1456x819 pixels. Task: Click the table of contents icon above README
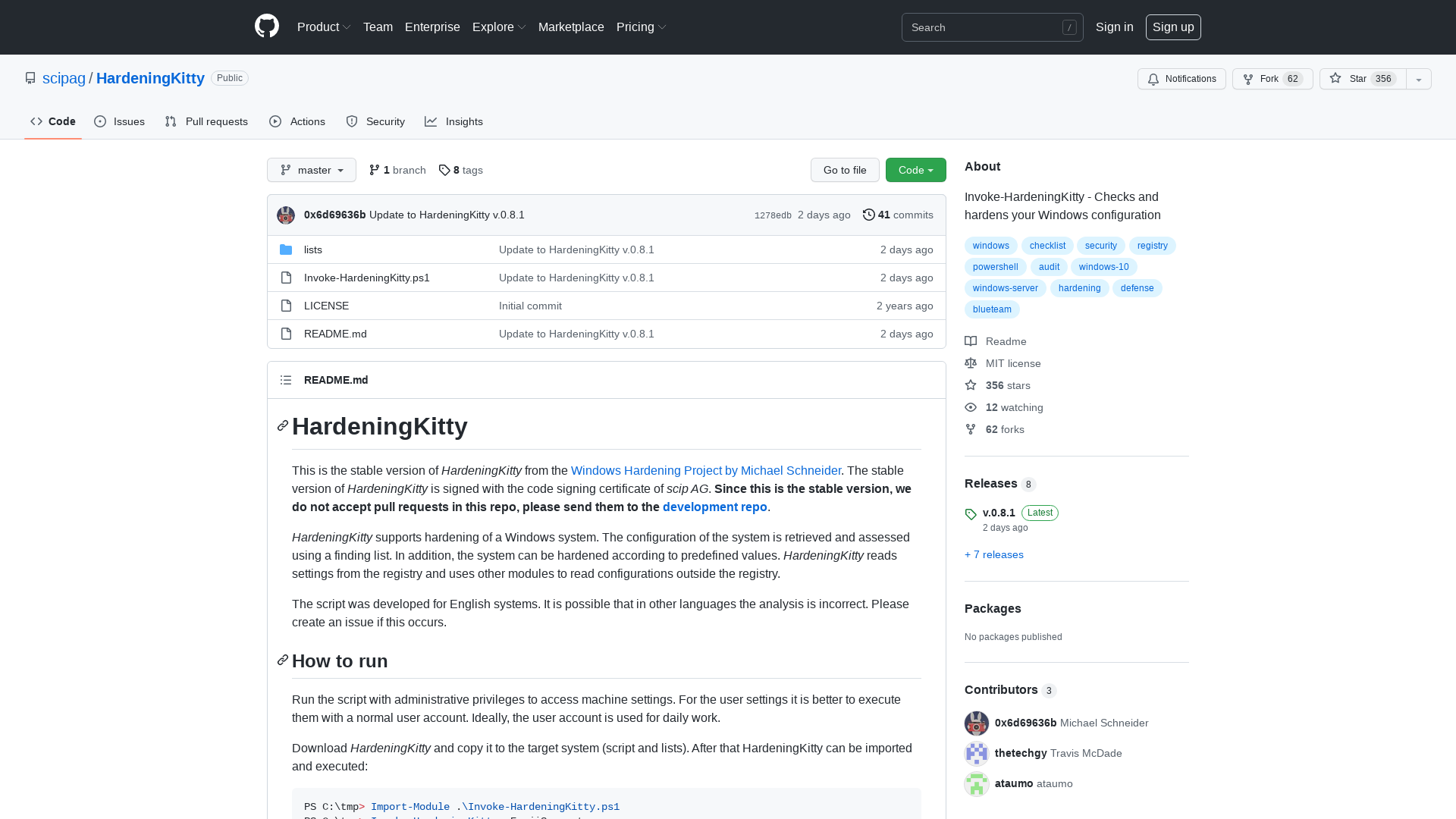point(286,380)
